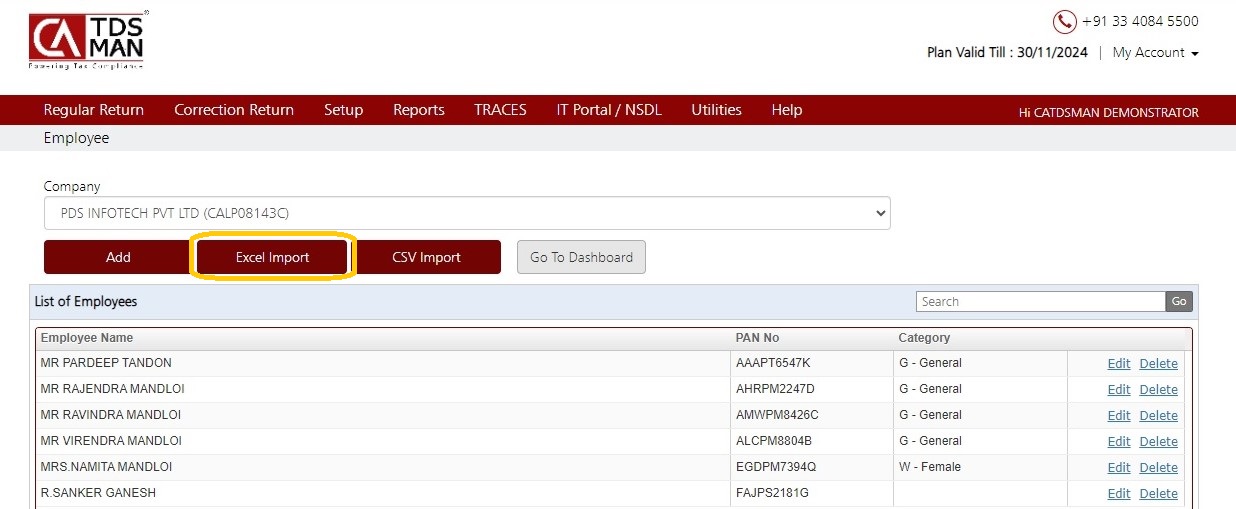Open the Reports menu
Image resolution: width=1236 pixels, height=509 pixels.
419,110
